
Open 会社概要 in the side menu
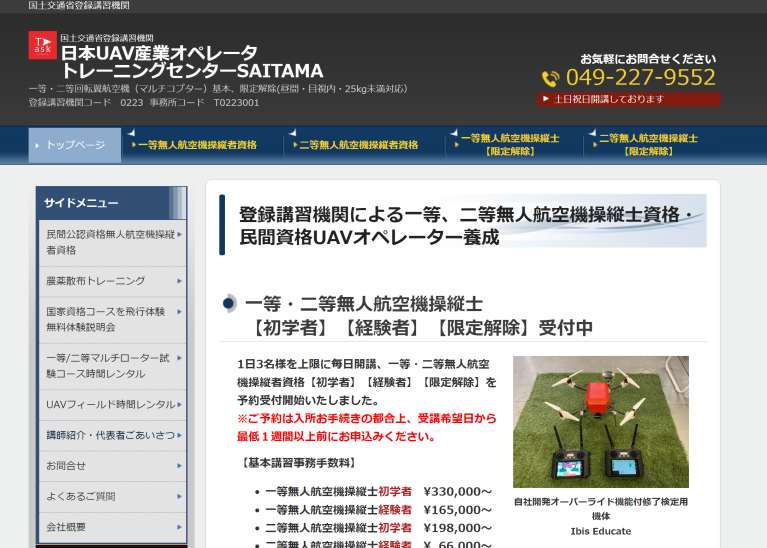pos(113,527)
